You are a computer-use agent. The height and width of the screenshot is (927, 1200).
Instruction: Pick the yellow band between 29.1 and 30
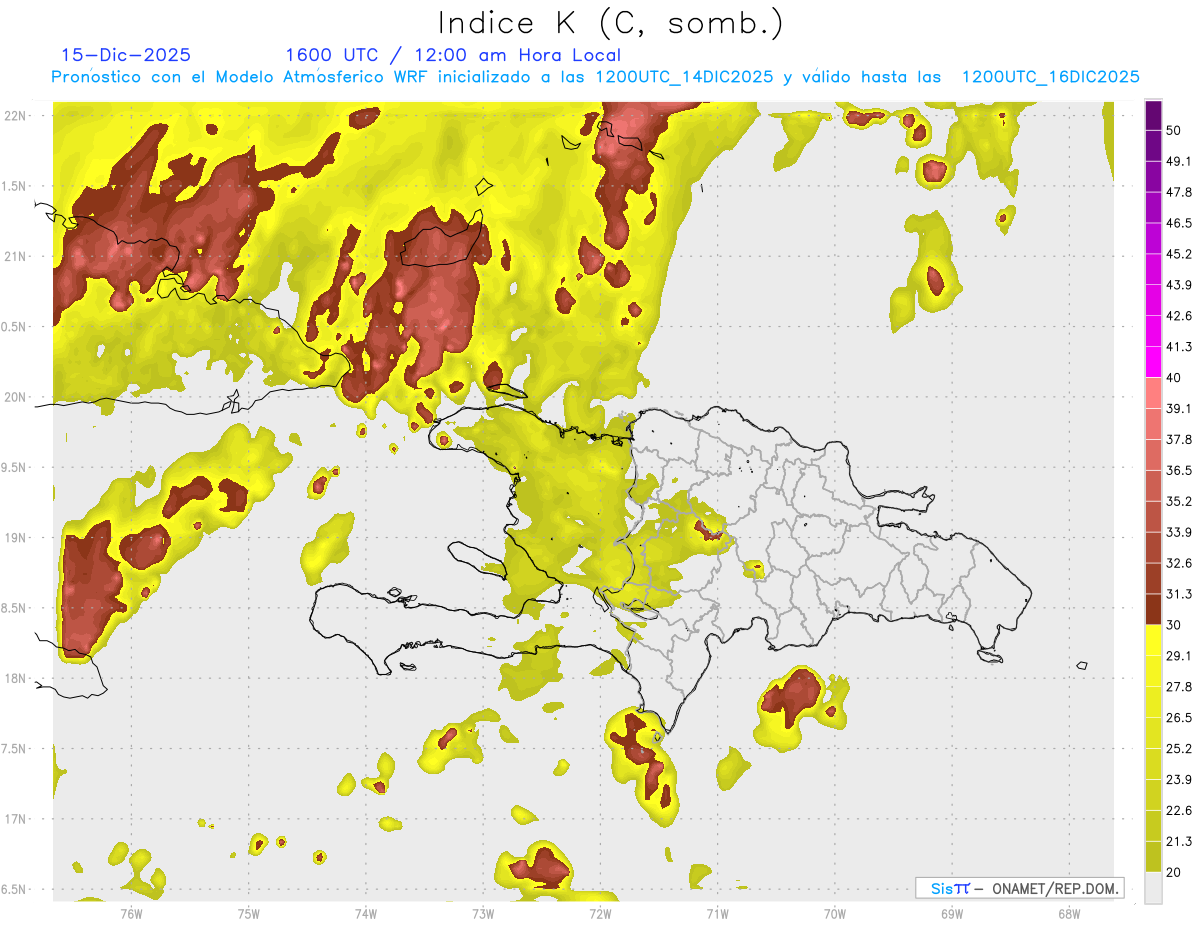point(1153,640)
